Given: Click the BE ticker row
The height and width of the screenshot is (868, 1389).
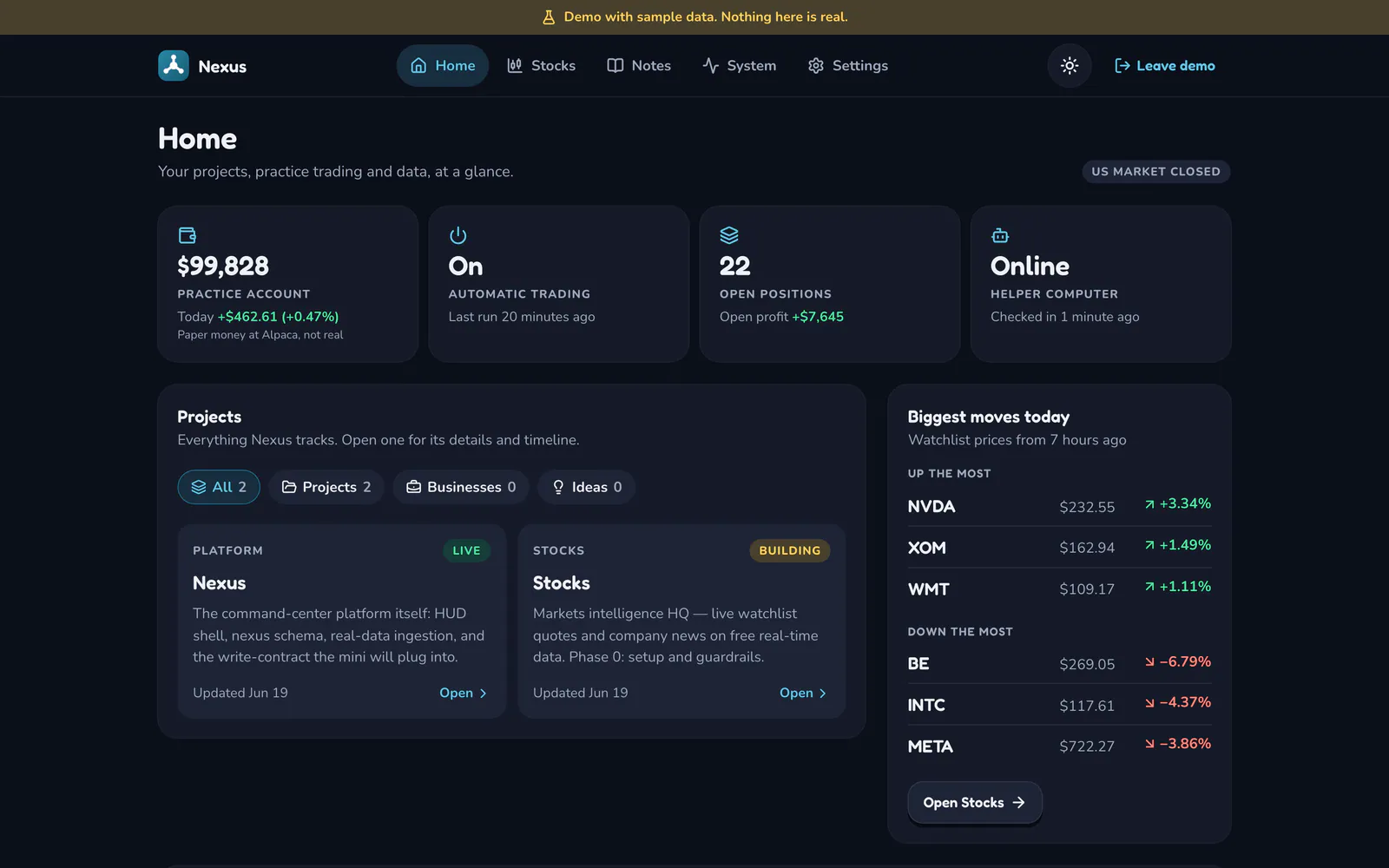Looking at the screenshot, I should (1059, 663).
